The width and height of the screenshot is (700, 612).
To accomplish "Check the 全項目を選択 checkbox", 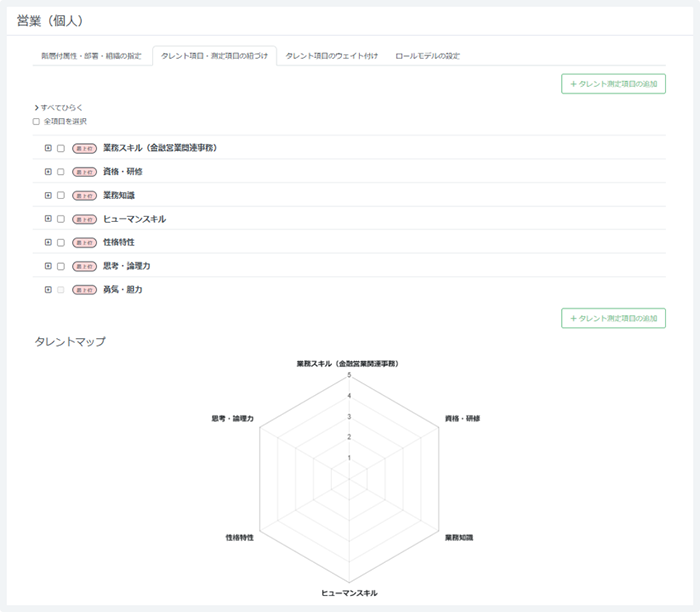I will tap(36, 121).
